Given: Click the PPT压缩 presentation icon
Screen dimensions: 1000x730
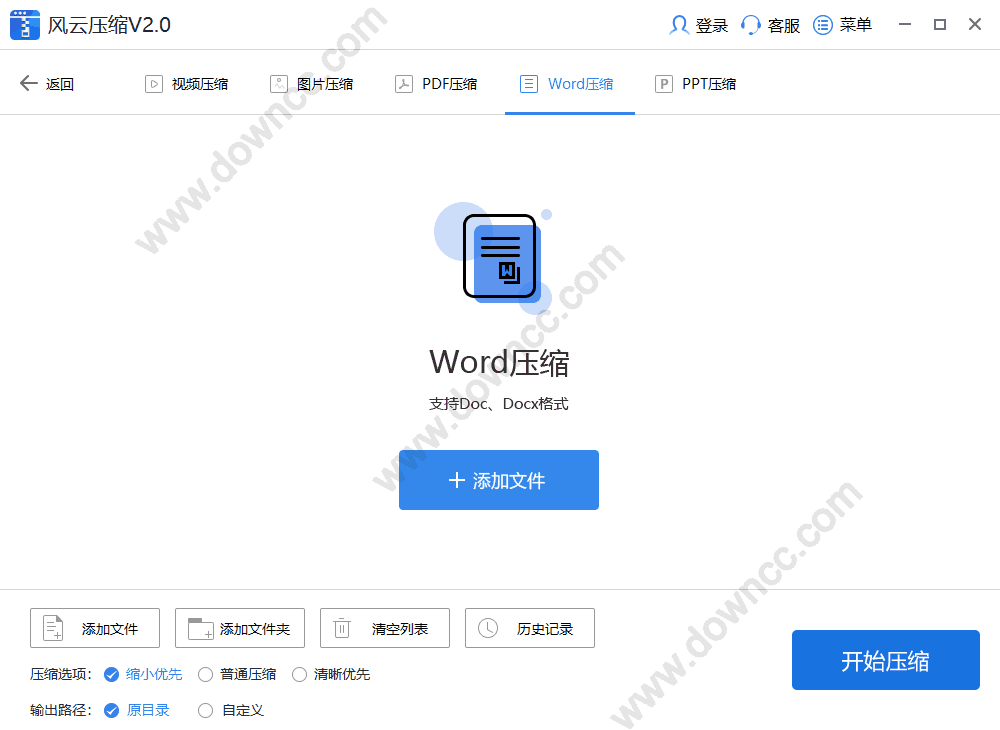Looking at the screenshot, I should pos(663,83).
